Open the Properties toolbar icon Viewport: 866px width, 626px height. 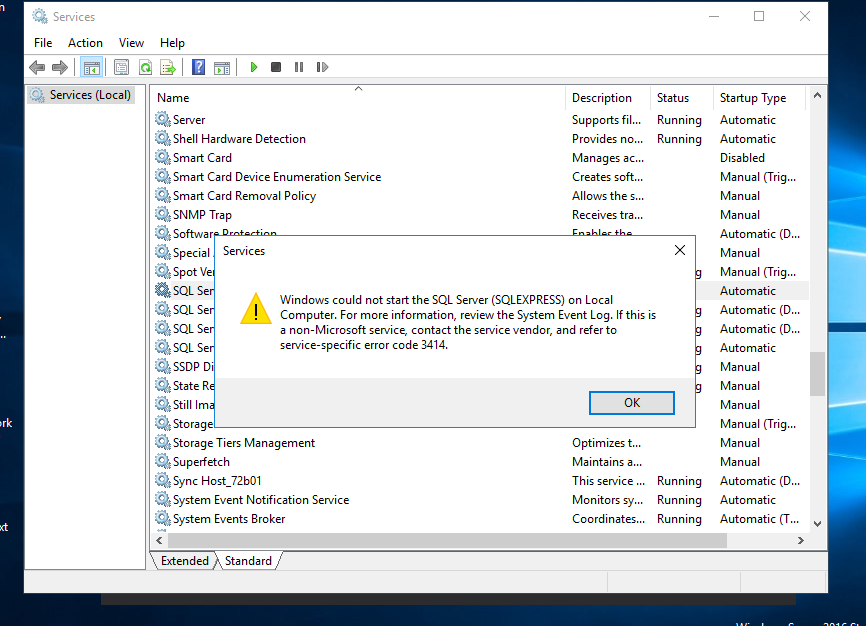tap(122, 67)
